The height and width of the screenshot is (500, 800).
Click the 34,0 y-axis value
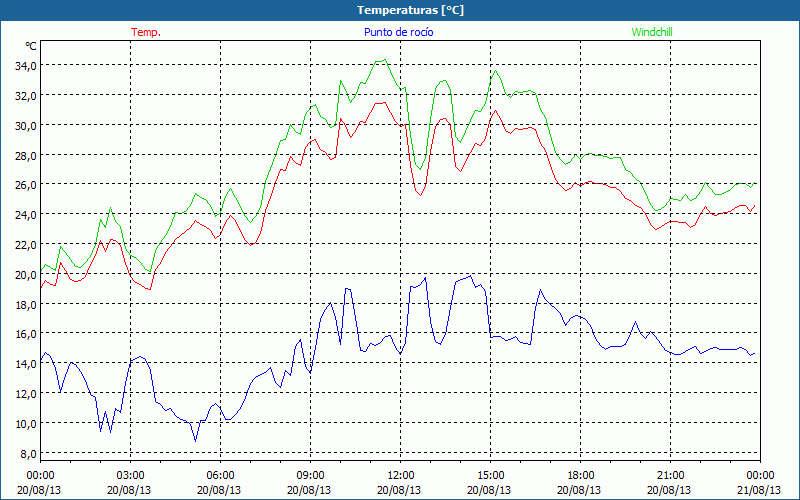click(26, 66)
